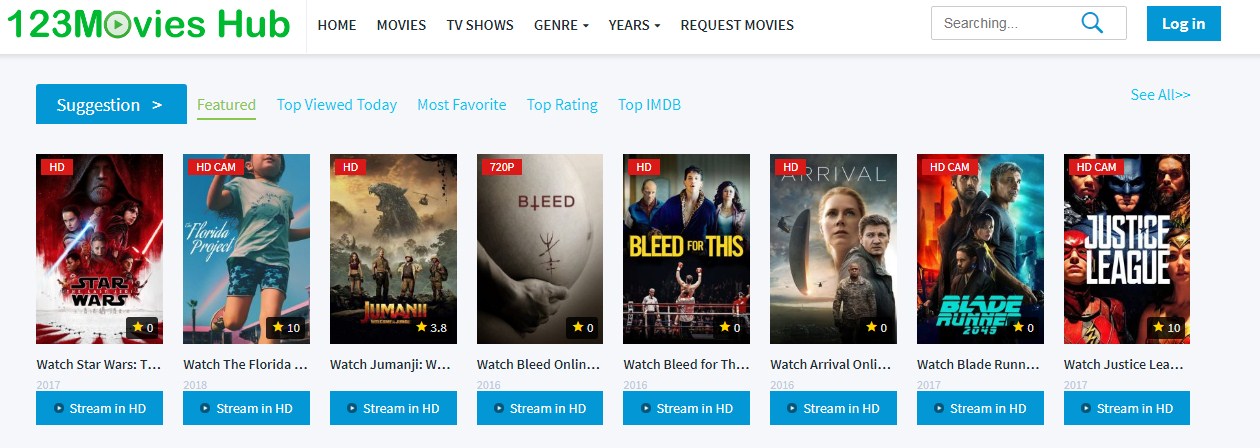
Task: Open TV SHOWS in the navigation
Action: pos(480,25)
